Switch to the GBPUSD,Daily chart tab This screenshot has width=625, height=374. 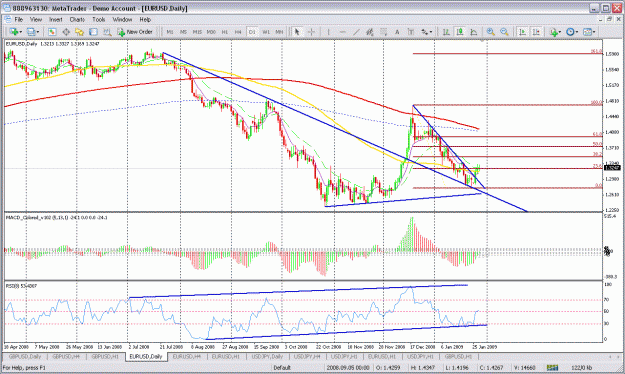[25, 356]
